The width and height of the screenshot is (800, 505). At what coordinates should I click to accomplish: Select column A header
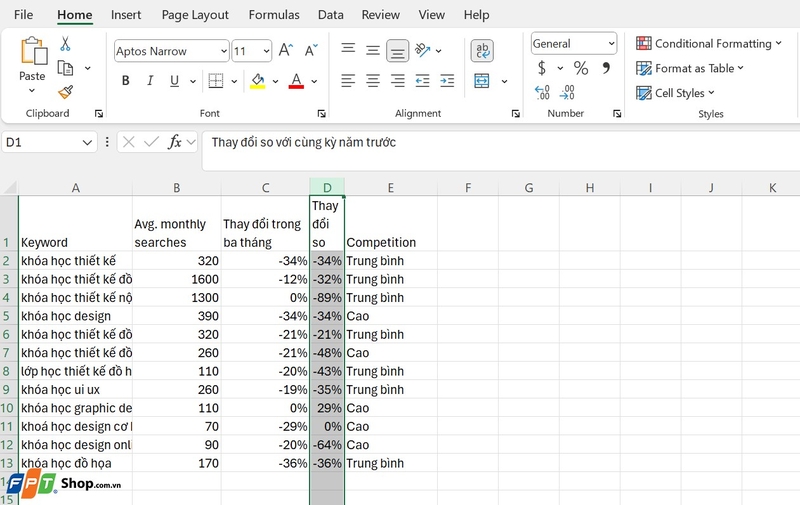76,188
